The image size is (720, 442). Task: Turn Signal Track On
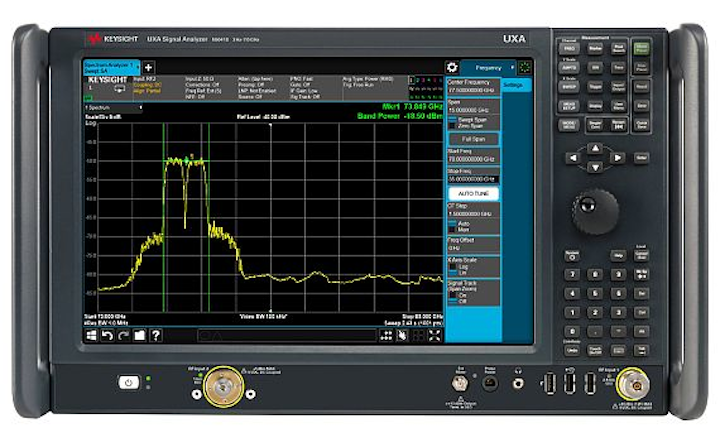457,296
